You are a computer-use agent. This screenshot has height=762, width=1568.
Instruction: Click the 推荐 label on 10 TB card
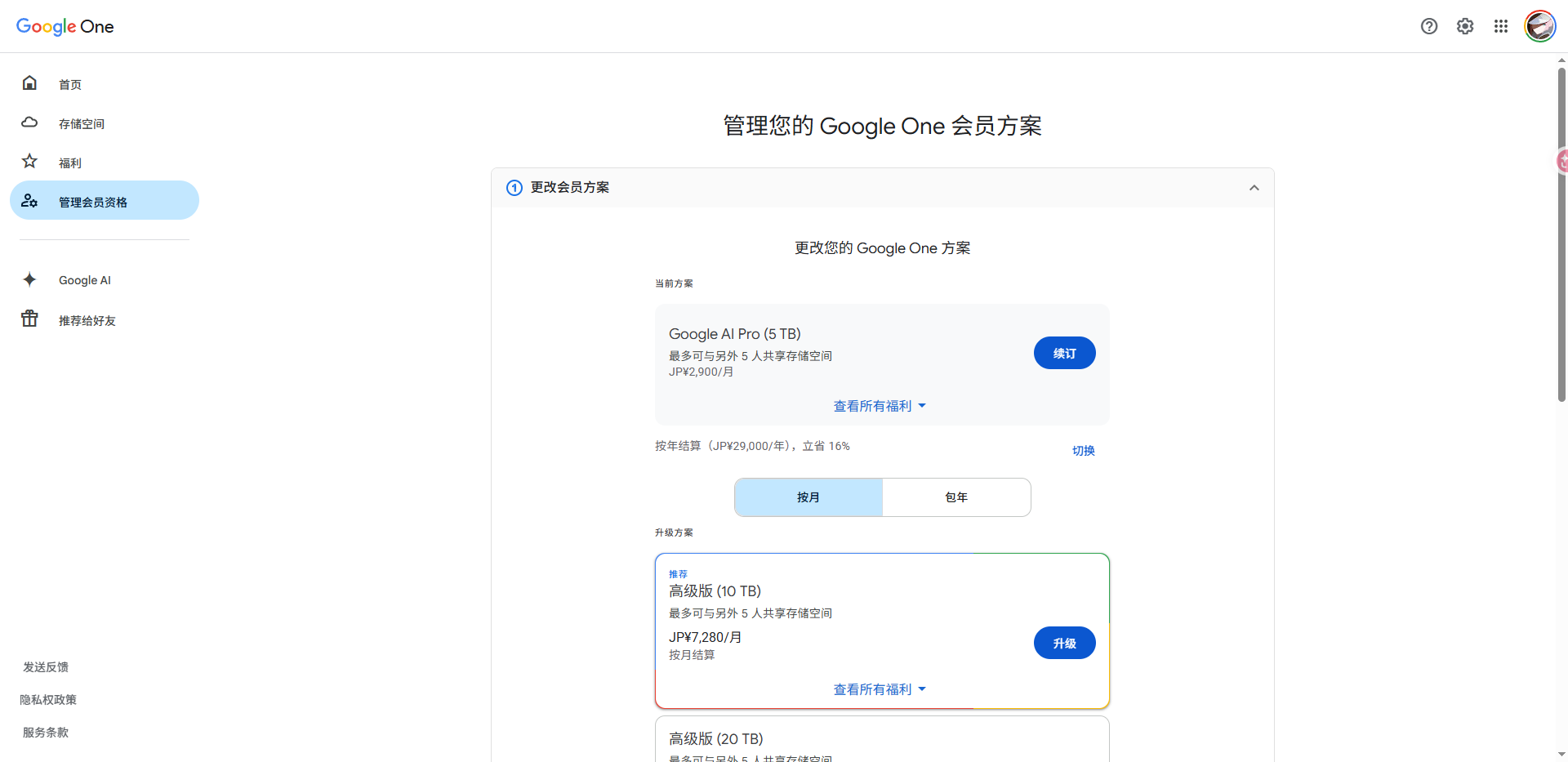(x=679, y=574)
